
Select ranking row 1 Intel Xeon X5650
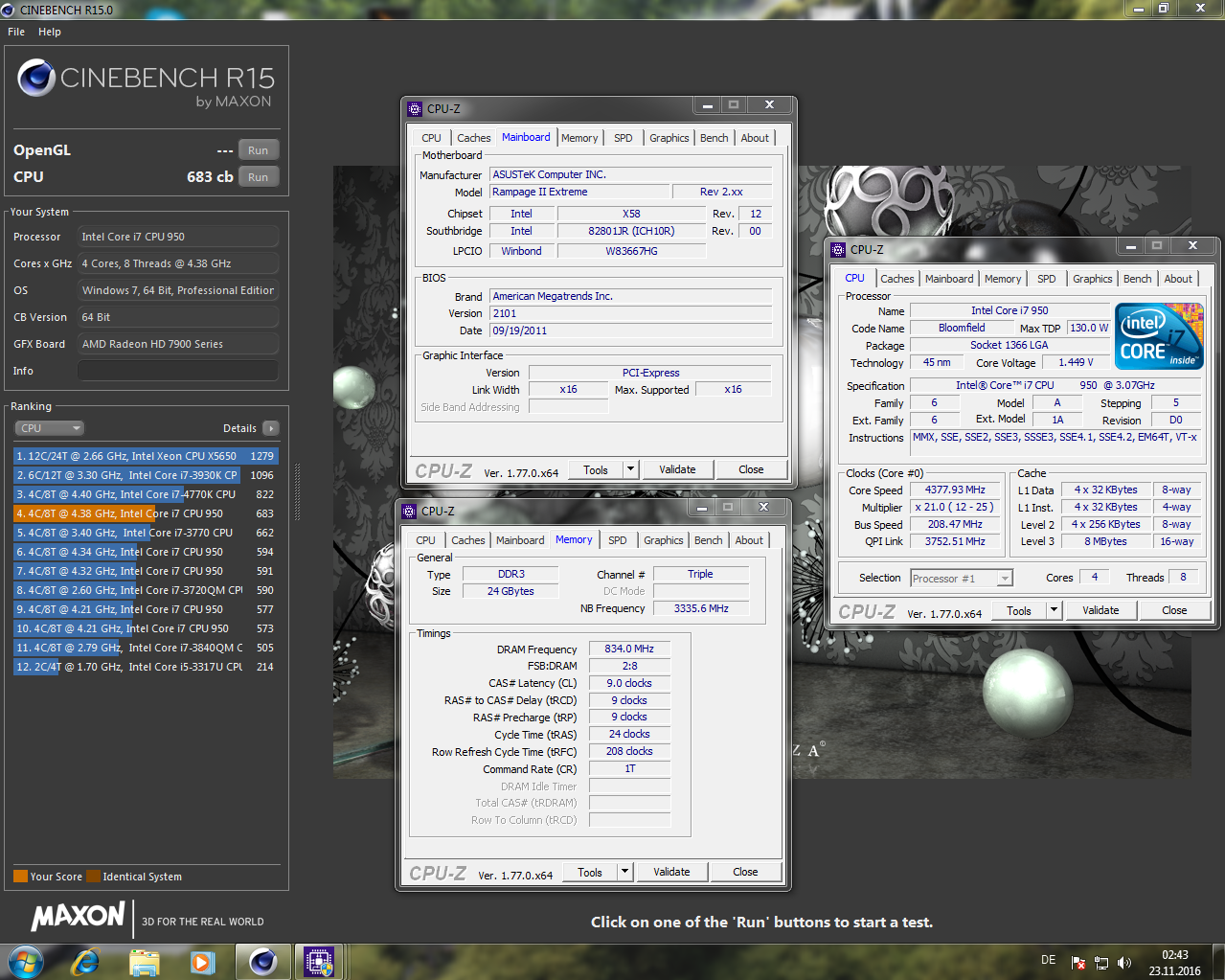click(146, 456)
